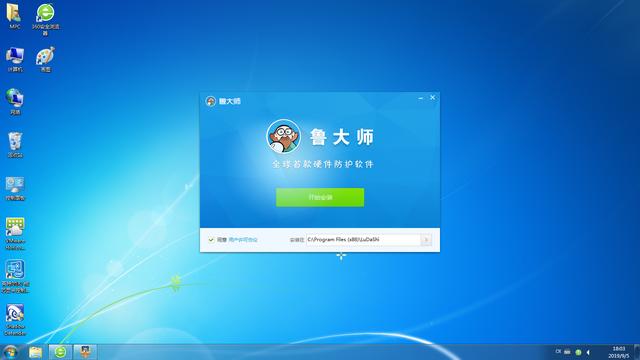The image size is (640, 360).
Task: Show hidden tray icons arrow
Action: [x=588, y=352]
